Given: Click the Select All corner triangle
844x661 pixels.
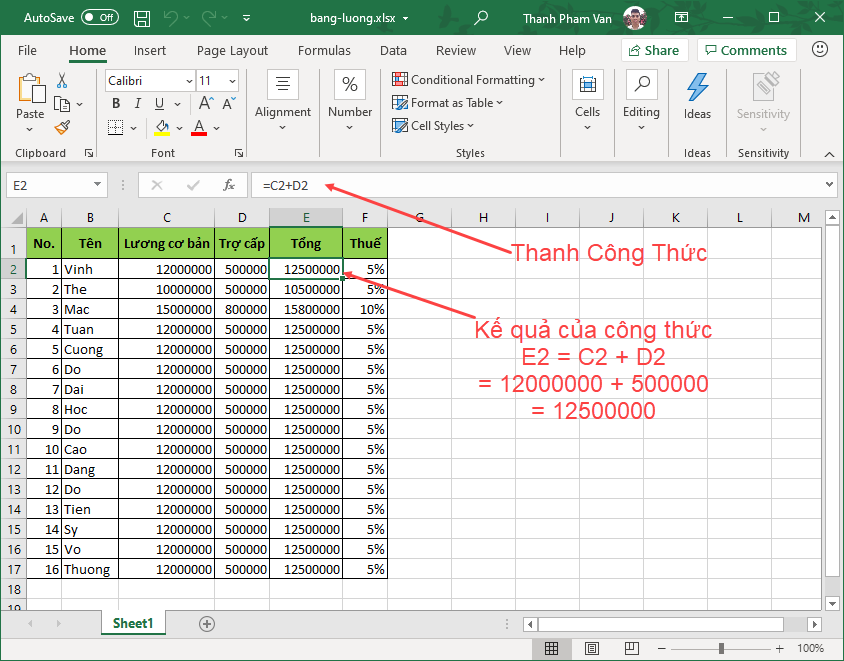Looking at the screenshot, I should (x=17, y=218).
